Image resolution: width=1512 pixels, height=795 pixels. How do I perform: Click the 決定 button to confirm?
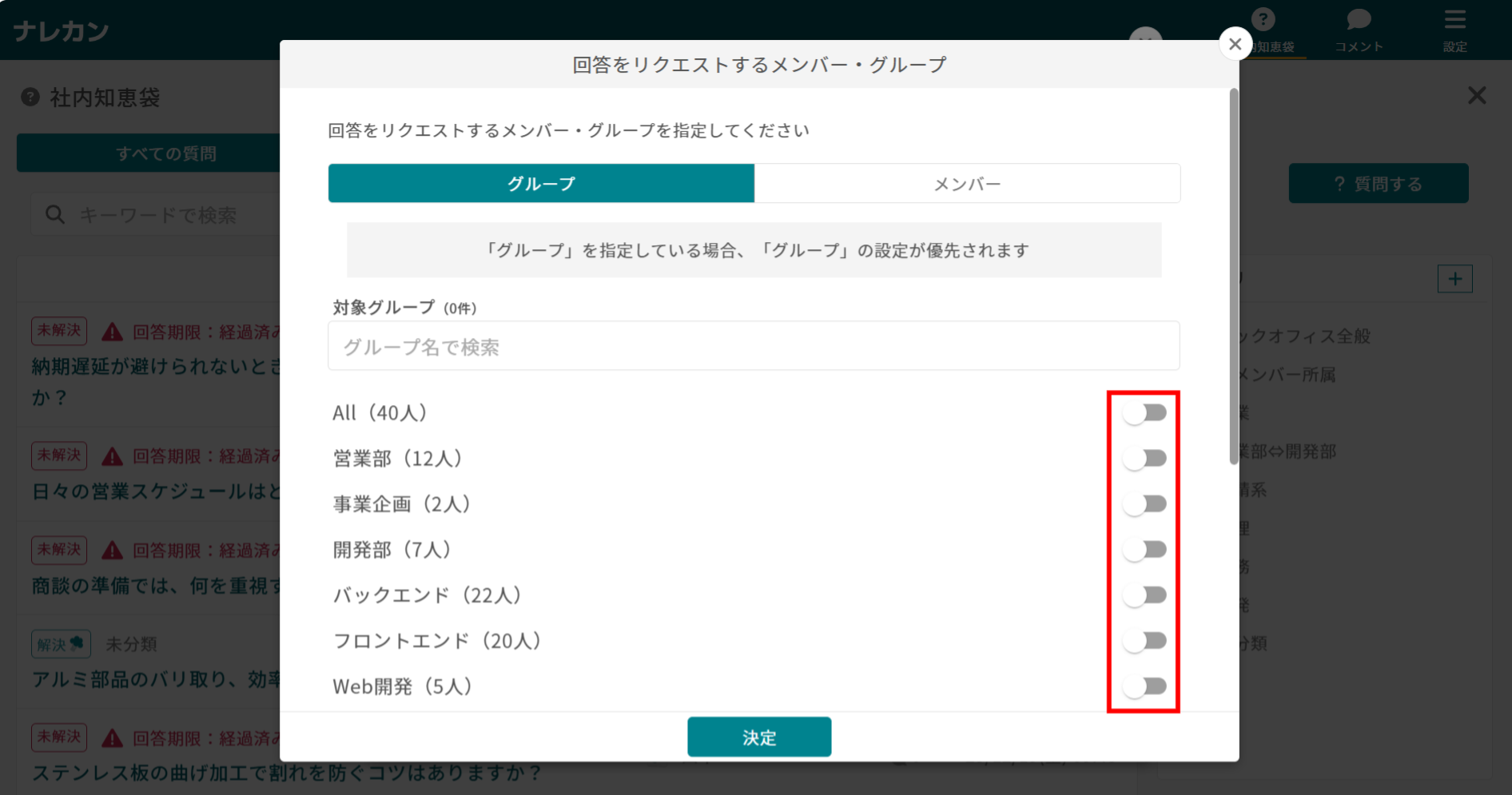pos(758,737)
